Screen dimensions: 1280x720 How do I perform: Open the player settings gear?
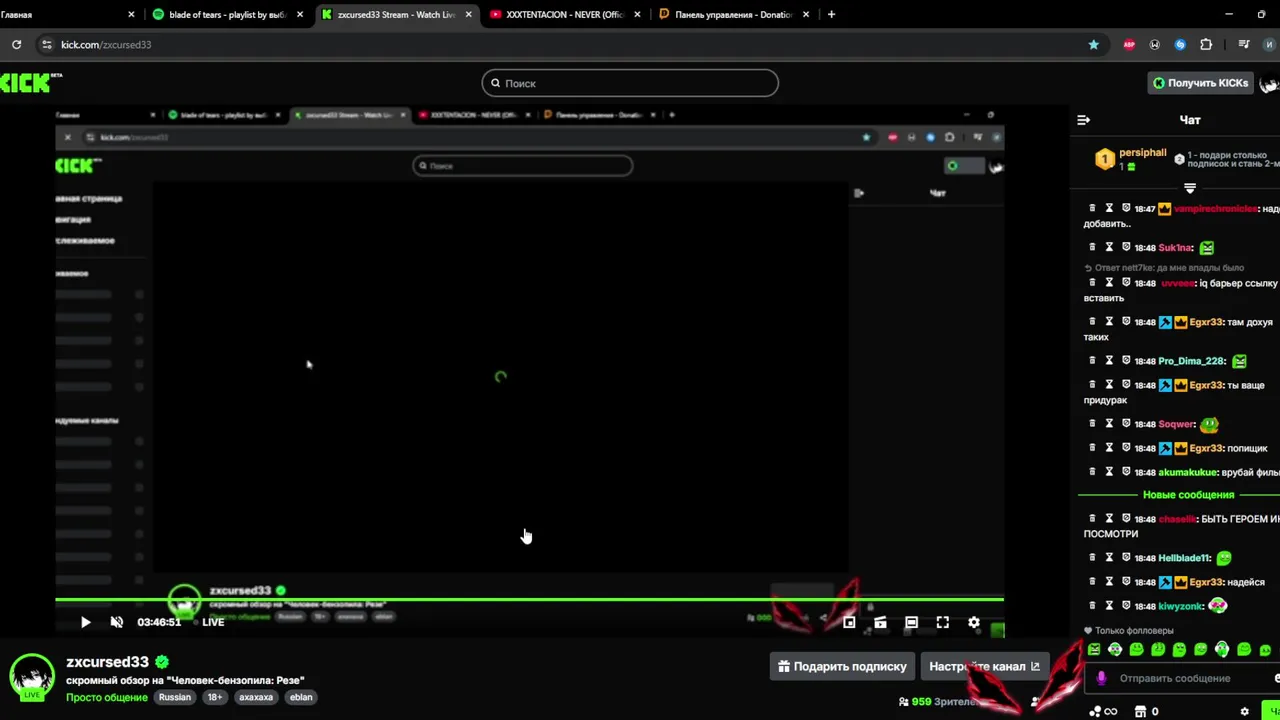(x=974, y=622)
